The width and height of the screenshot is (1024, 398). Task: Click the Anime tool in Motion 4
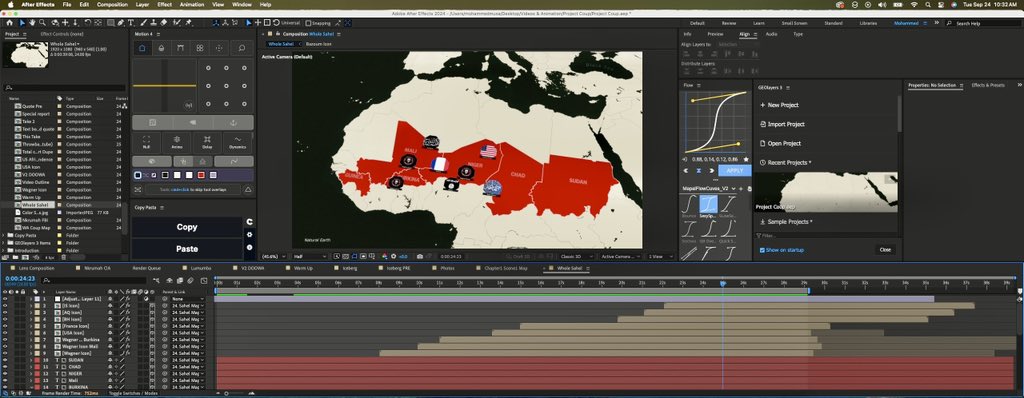[177, 142]
